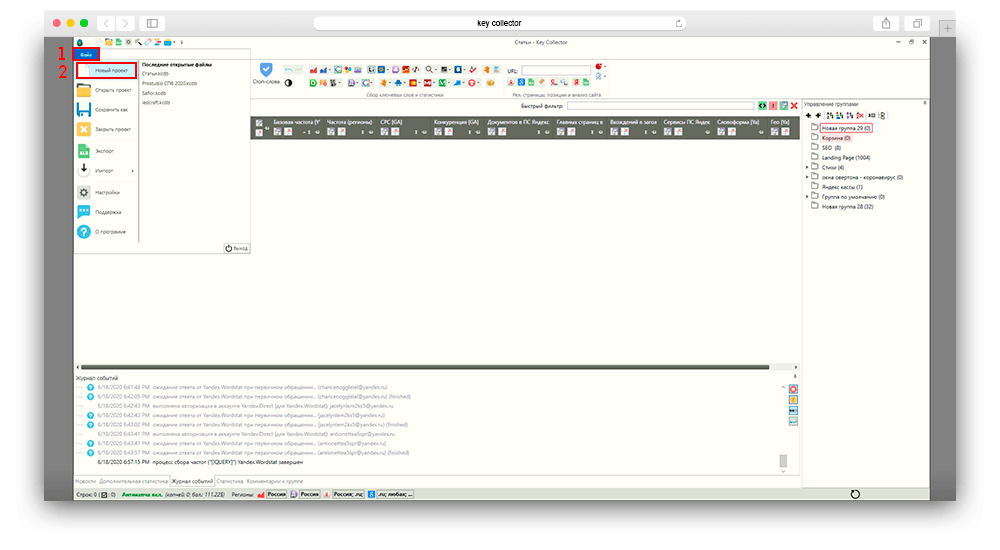Click the browser address bar
The image size is (1000, 550).
tap(499, 23)
